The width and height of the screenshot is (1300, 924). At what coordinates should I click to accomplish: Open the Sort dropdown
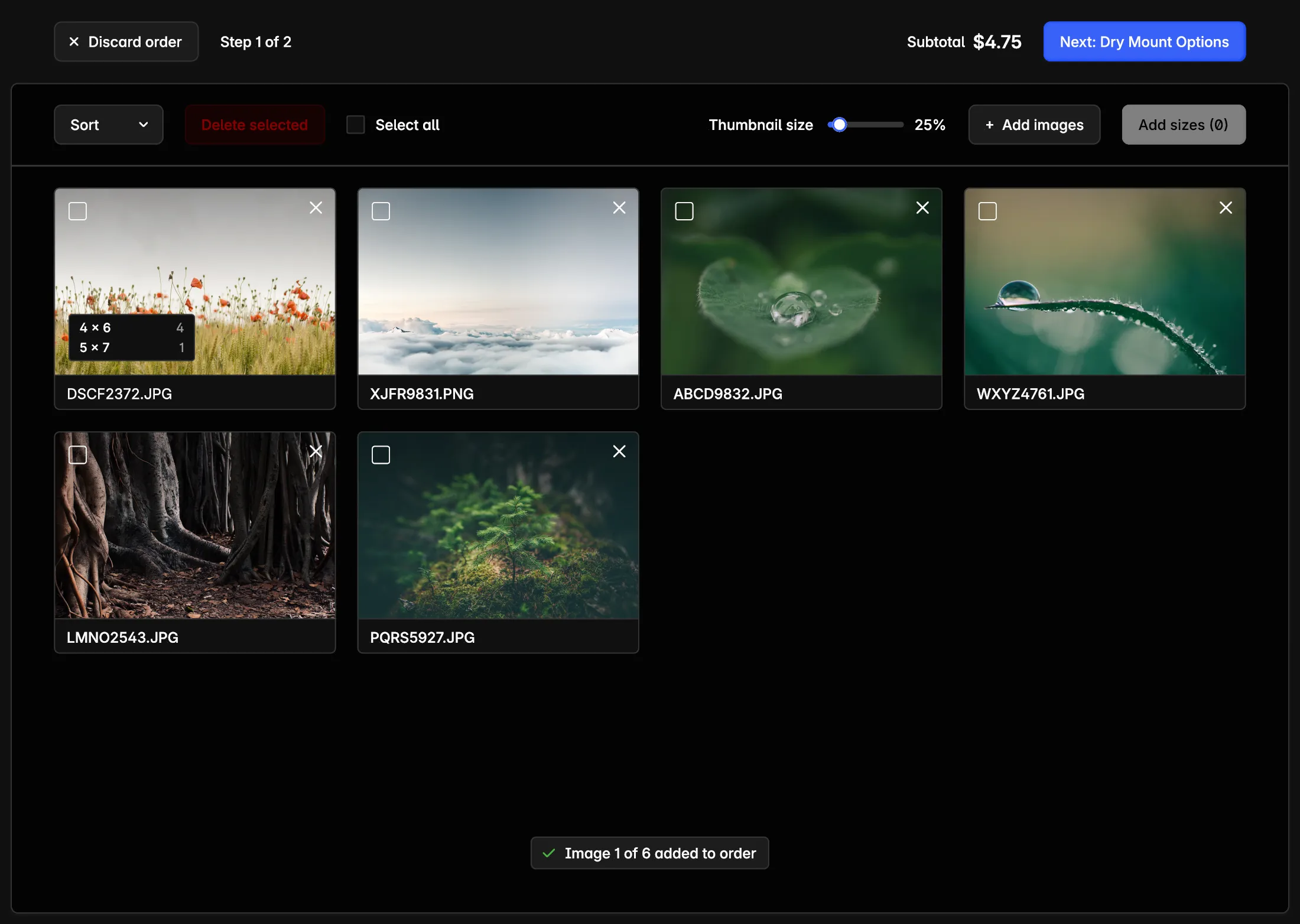108,125
